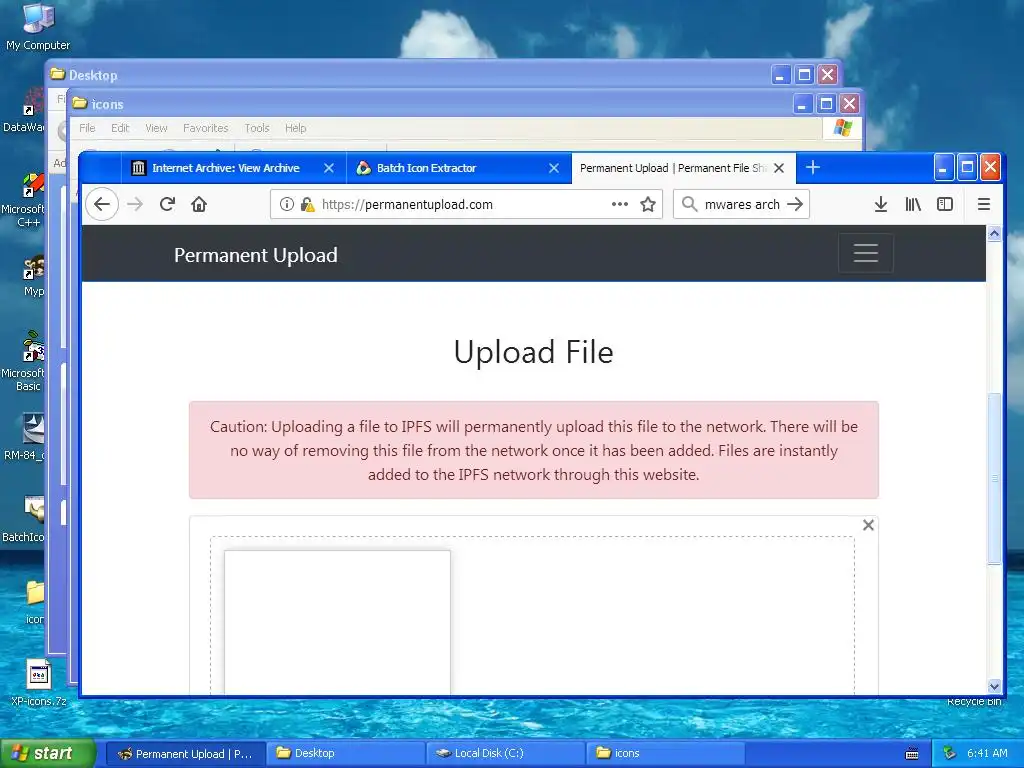
Task: Submit search with the arrow icon
Action: [x=795, y=204]
